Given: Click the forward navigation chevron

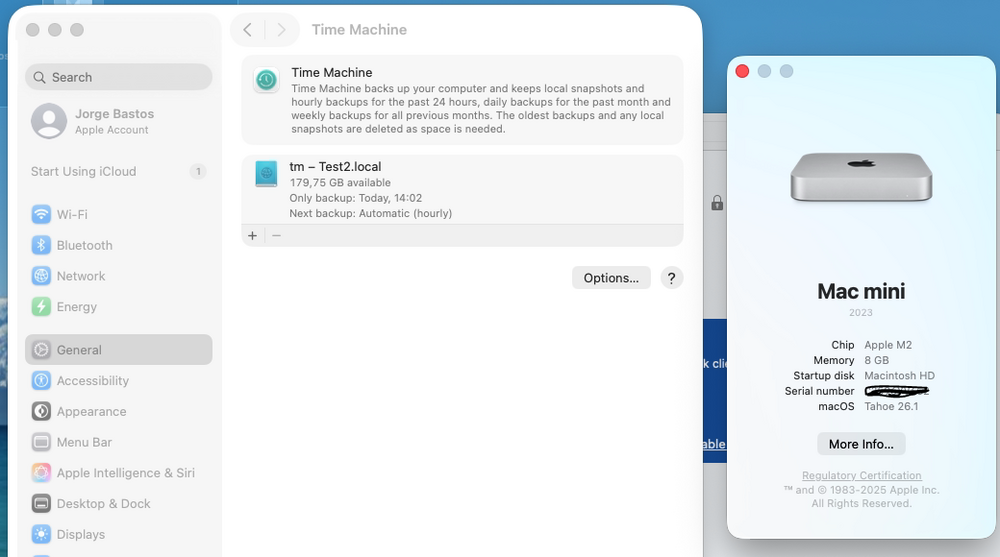Looking at the screenshot, I should [x=281, y=29].
